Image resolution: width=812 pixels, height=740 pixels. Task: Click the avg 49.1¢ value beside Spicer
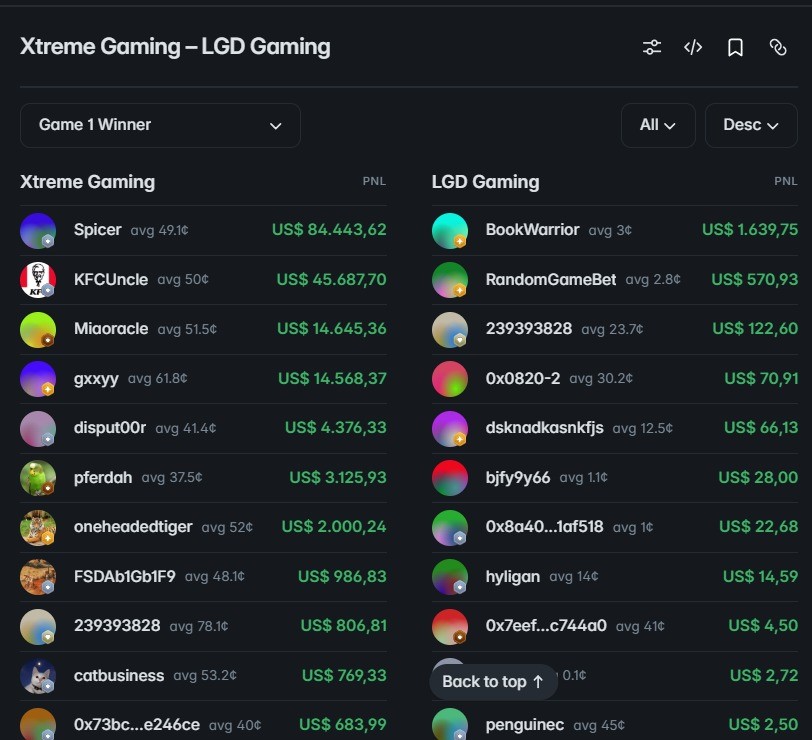click(x=160, y=230)
